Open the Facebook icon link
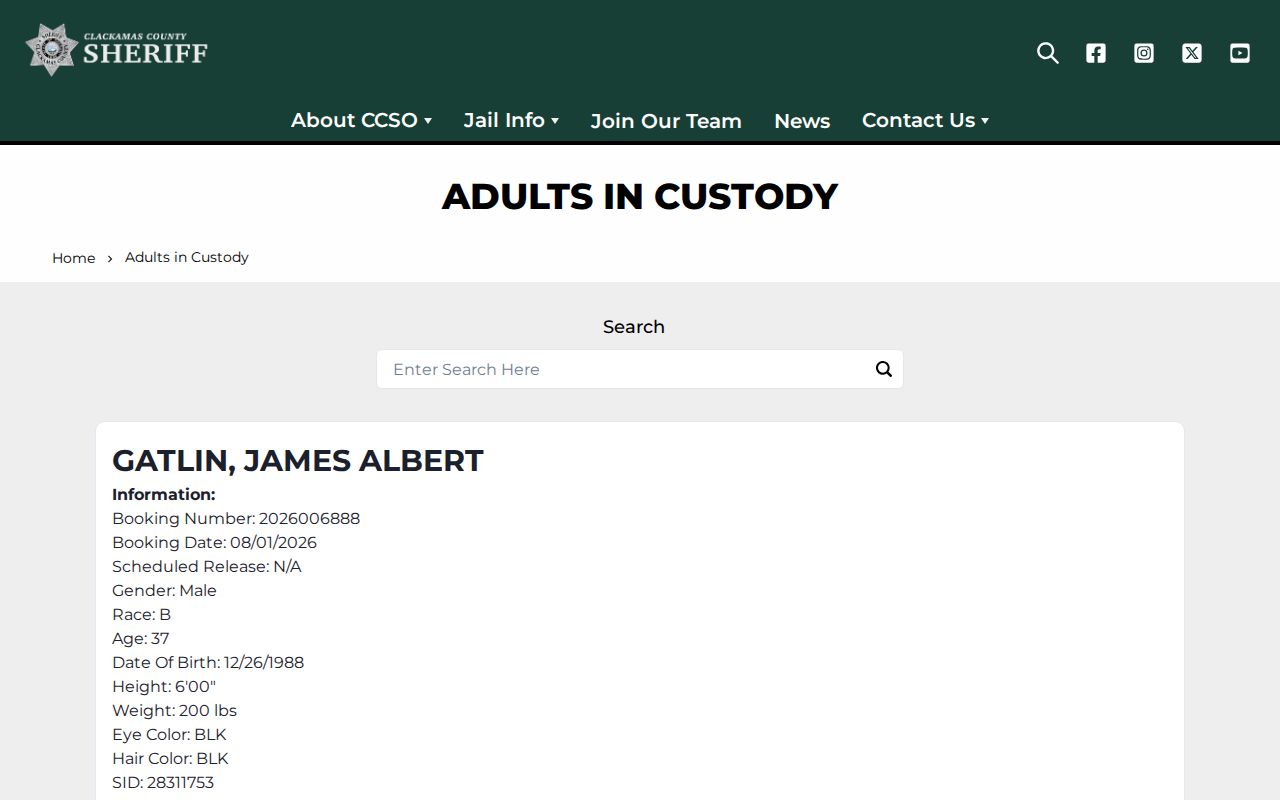Image resolution: width=1280 pixels, height=800 pixels. pyautogui.click(x=1096, y=53)
